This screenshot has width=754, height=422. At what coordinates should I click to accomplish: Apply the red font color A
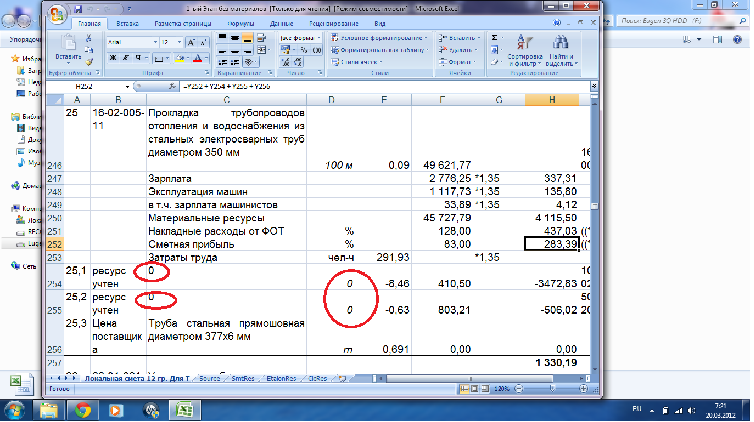click(197, 59)
